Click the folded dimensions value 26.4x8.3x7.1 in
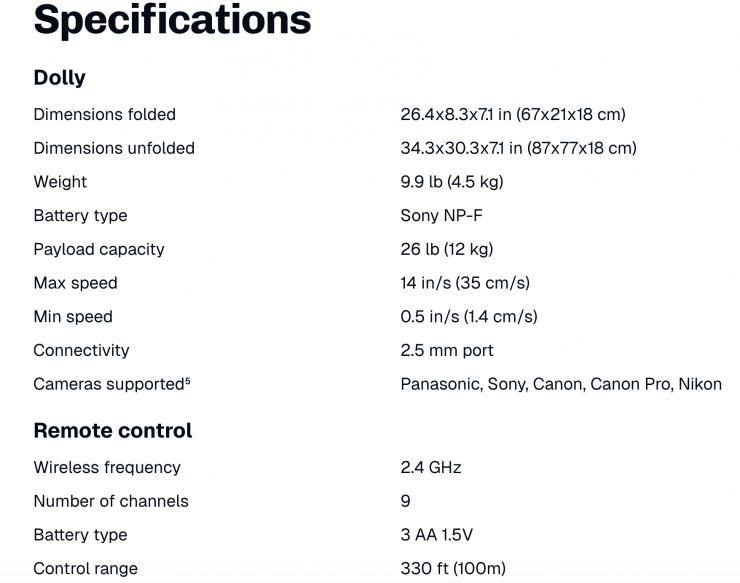 pyautogui.click(x=513, y=115)
